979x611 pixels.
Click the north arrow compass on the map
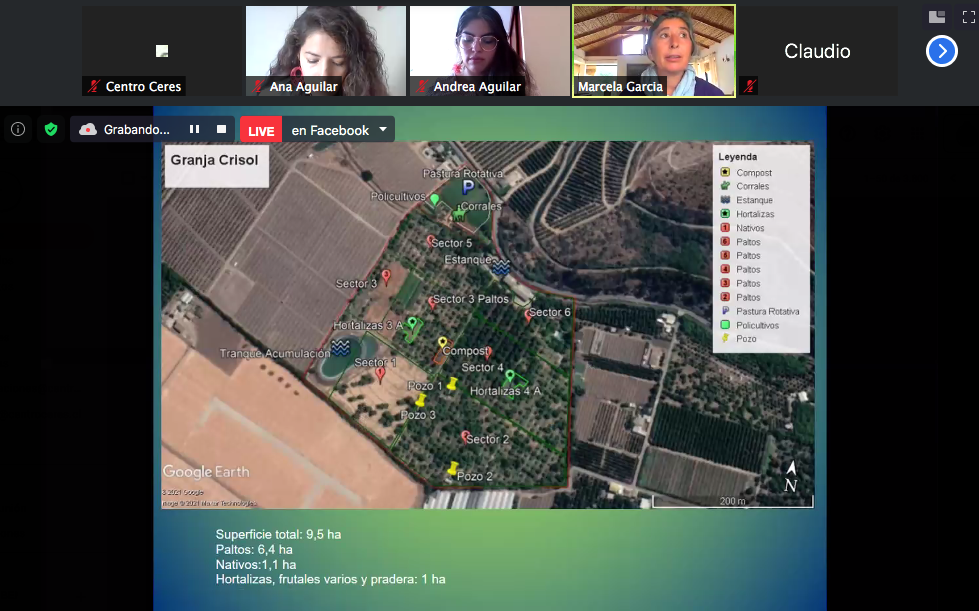click(791, 477)
